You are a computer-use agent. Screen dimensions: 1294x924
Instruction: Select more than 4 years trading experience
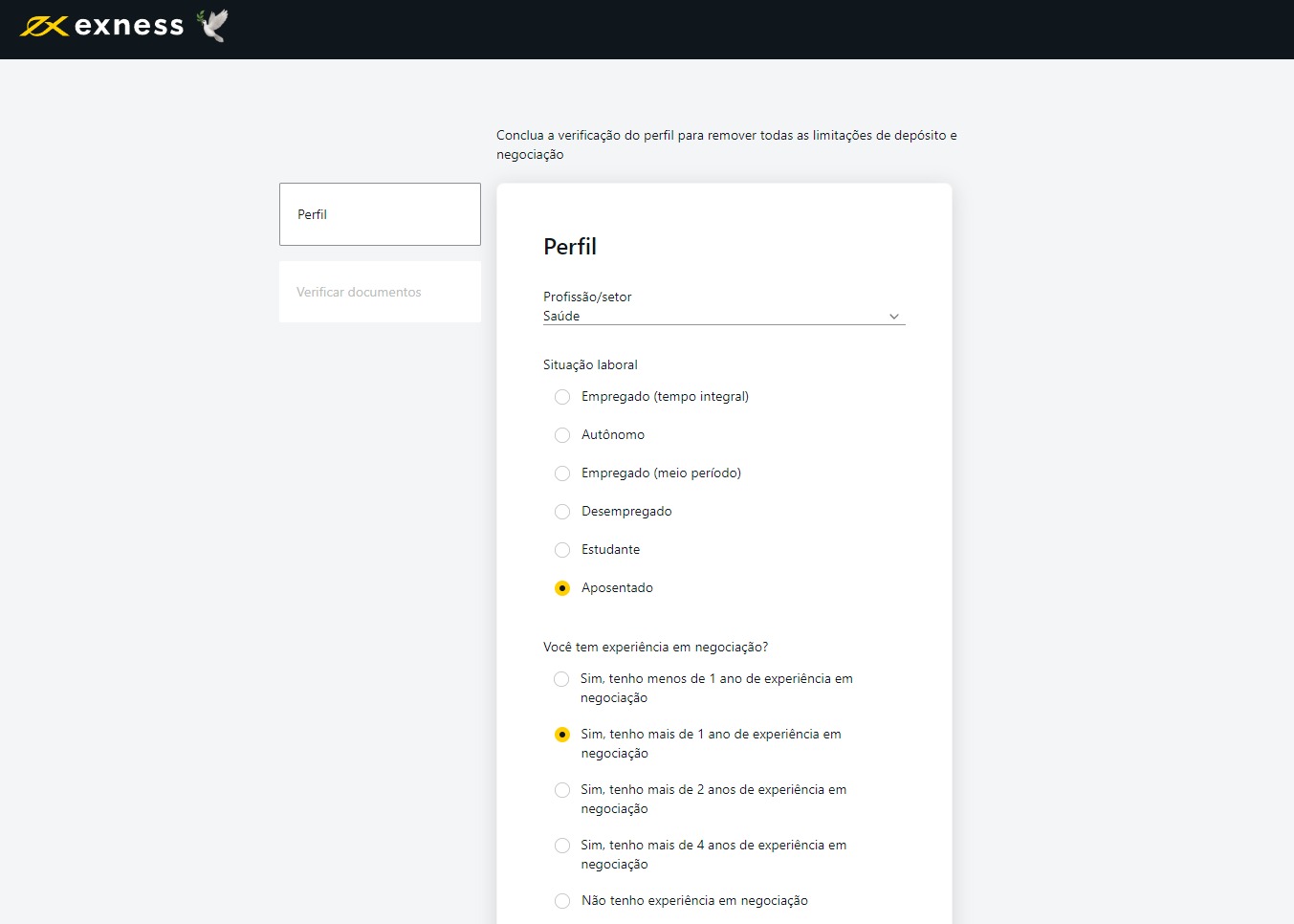(x=562, y=846)
